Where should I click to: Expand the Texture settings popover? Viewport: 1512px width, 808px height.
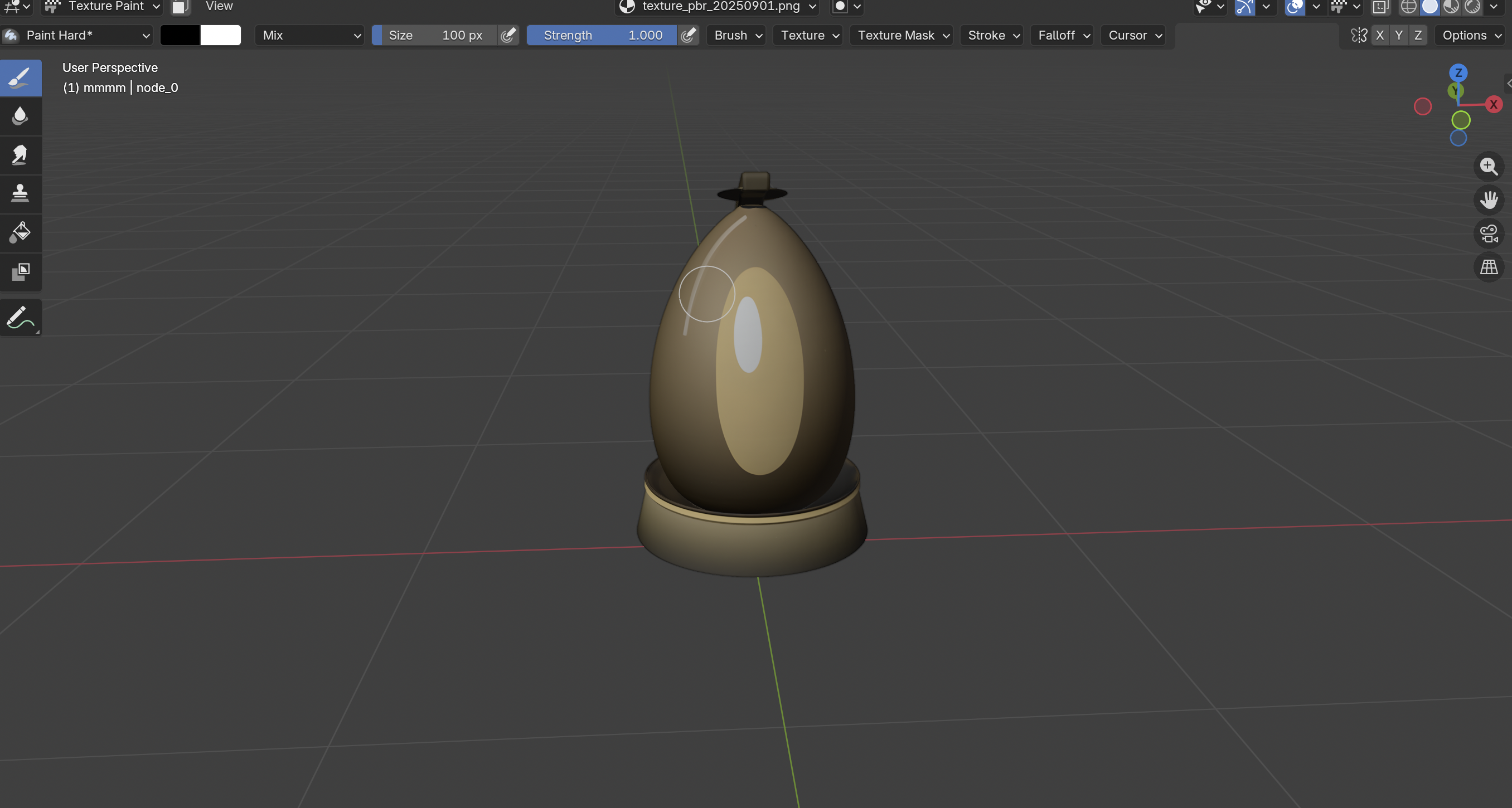(x=808, y=35)
